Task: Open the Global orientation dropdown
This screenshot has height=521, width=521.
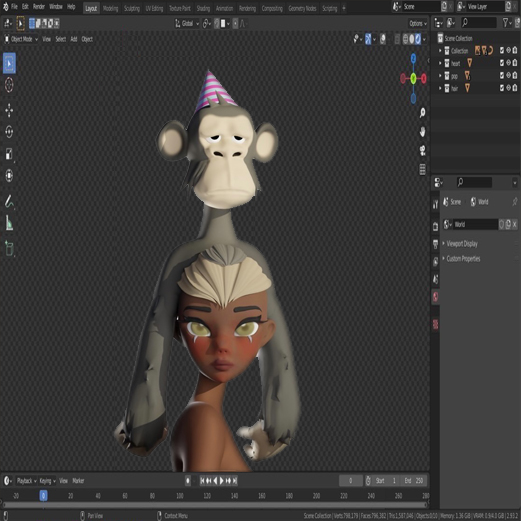Action: tap(187, 23)
